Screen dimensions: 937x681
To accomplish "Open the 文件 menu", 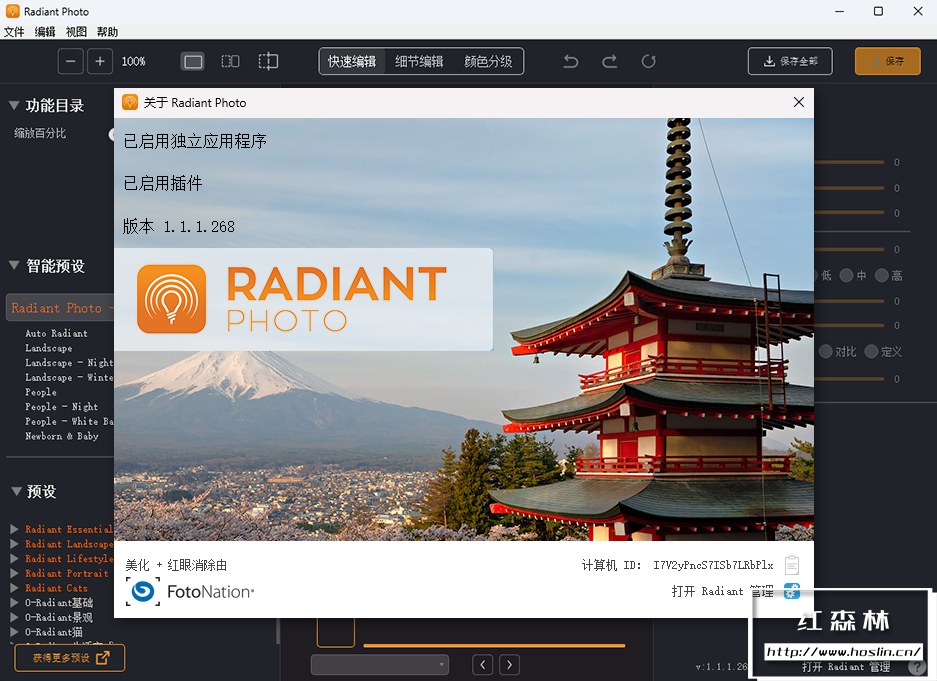I will click(x=14, y=32).
